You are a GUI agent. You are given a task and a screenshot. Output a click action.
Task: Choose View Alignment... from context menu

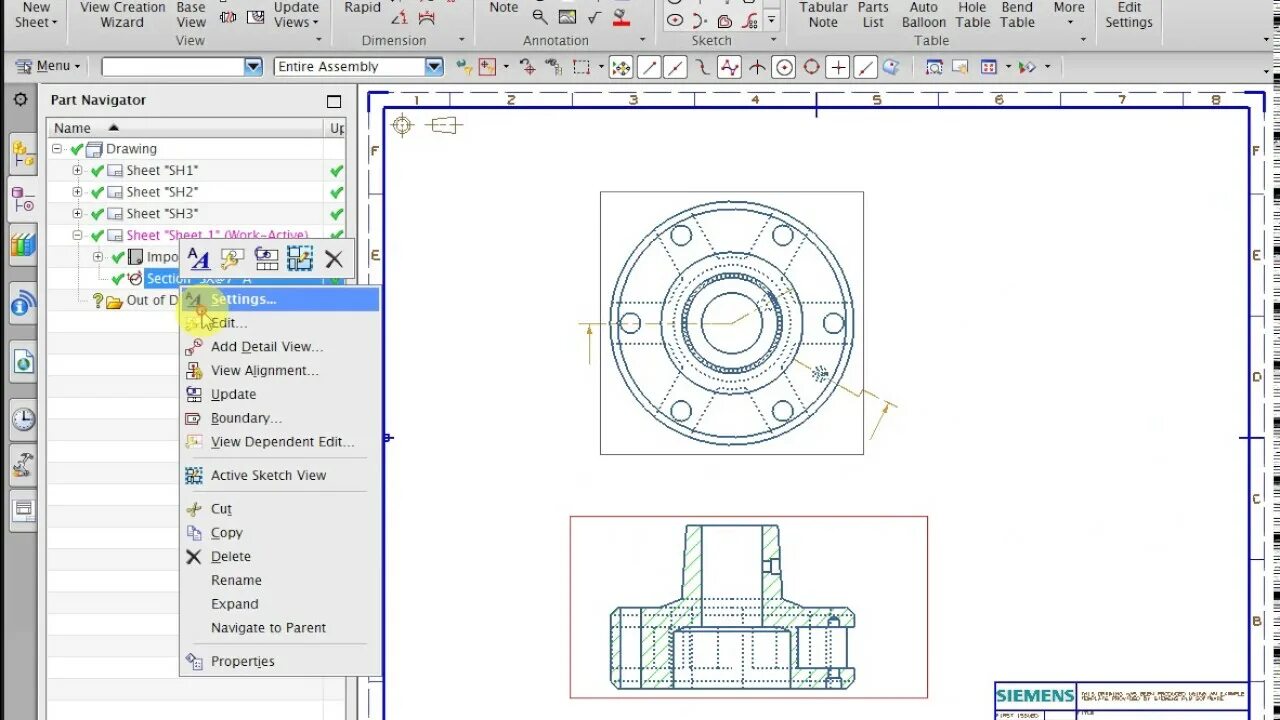click(x=265, y=371)
